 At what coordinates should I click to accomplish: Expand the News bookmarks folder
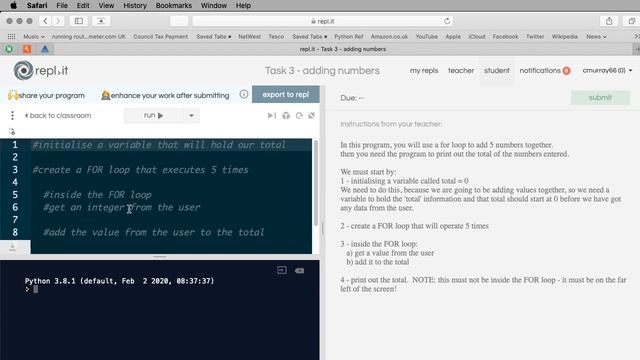(596, 36)
